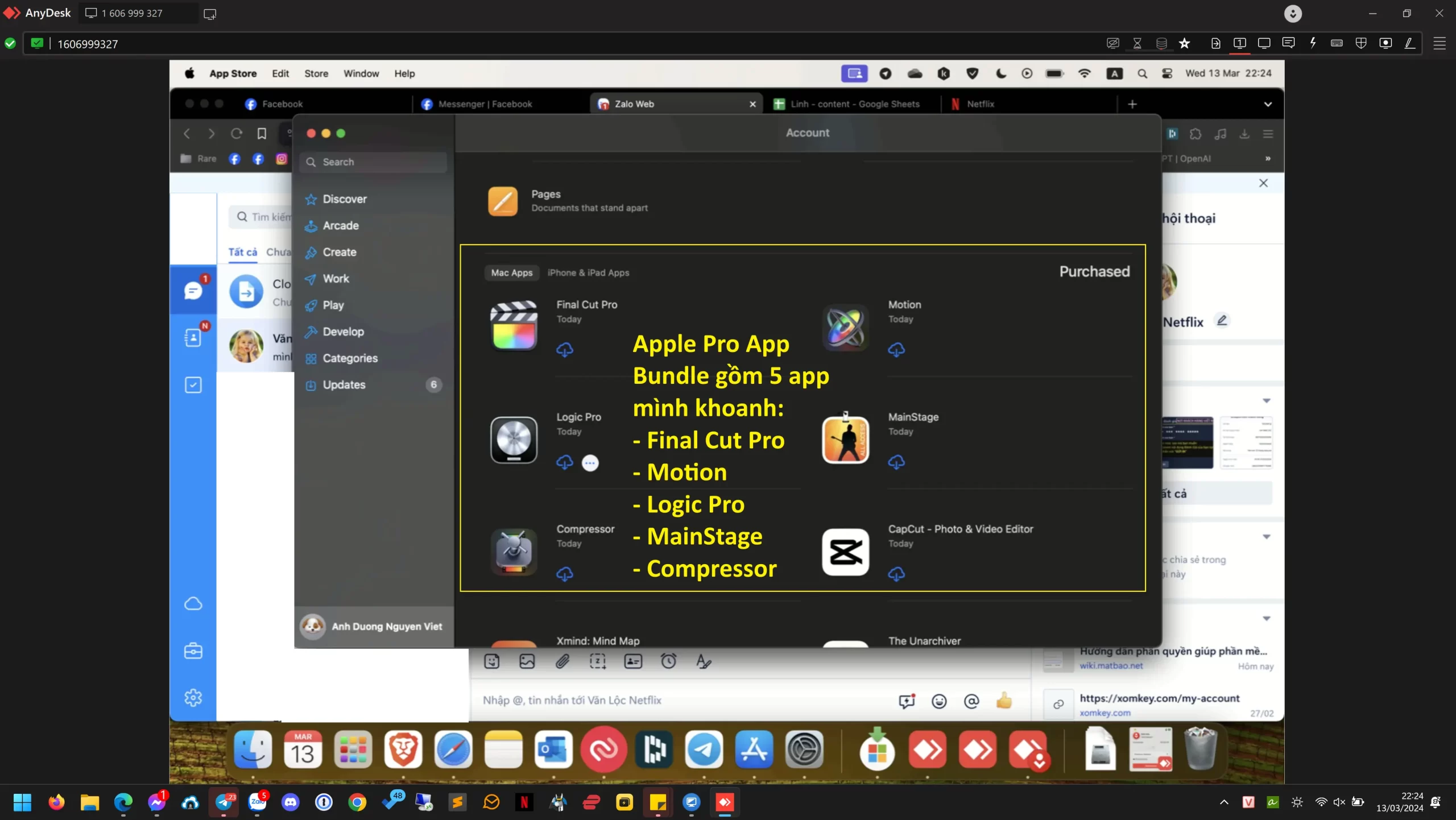
Task: Open the Store menu
Action: [x=316, y=73]
